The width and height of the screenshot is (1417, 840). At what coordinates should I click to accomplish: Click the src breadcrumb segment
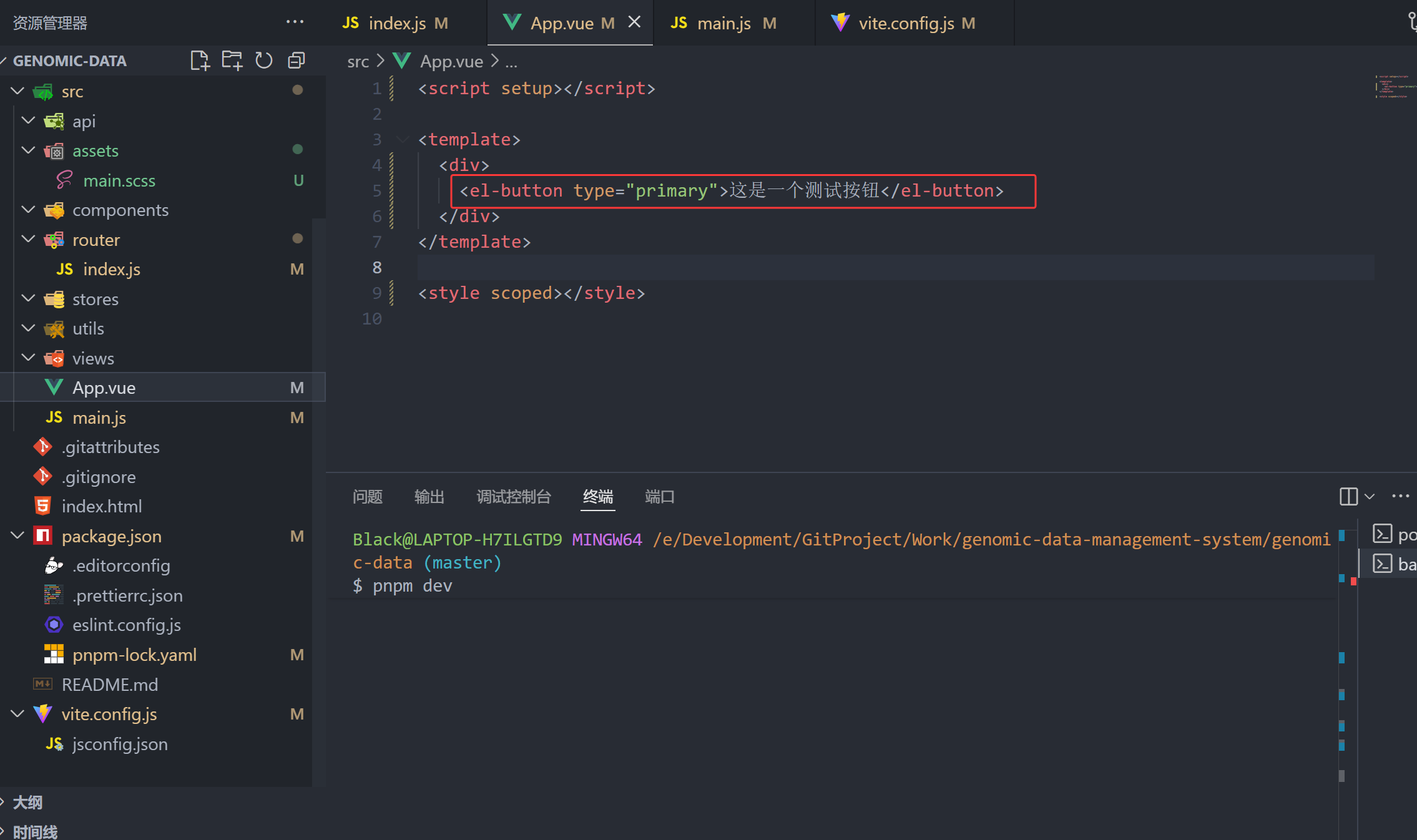pos(358,62)
